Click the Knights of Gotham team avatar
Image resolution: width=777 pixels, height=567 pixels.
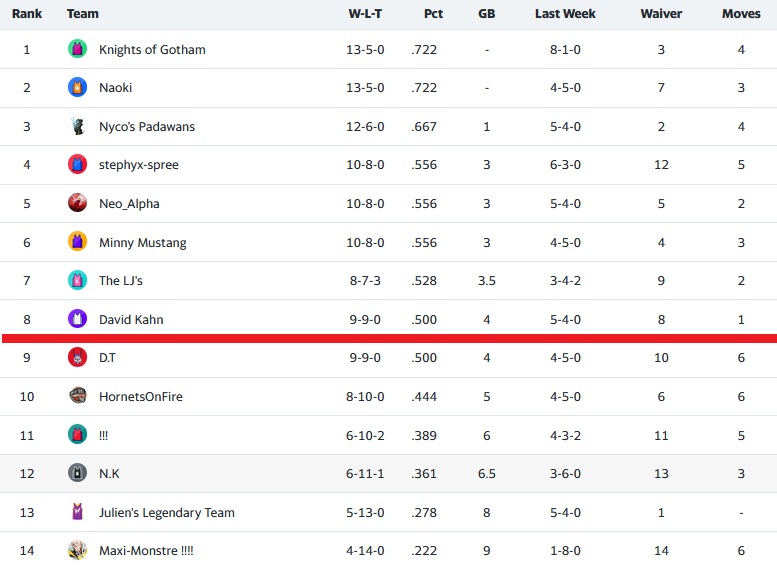77,49
